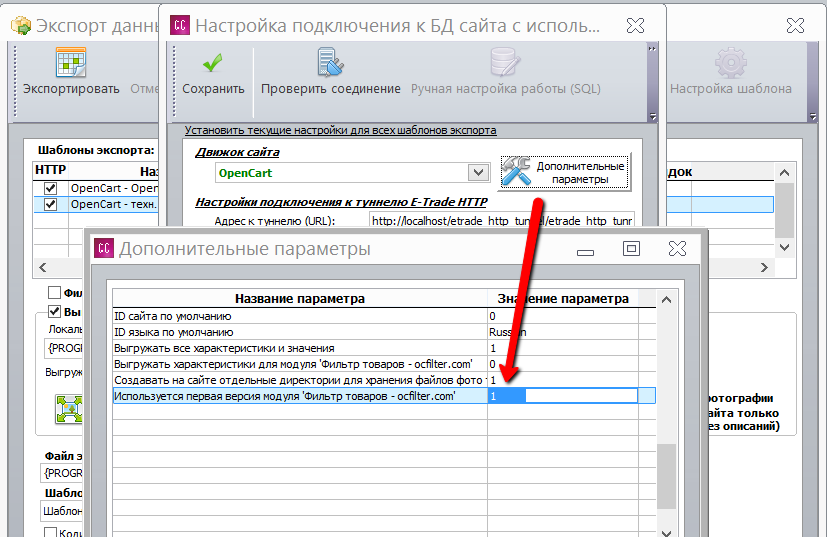The image size is (827, 537).
Task: Click the Экспортировать calendar icon
Action: point(71,62)
